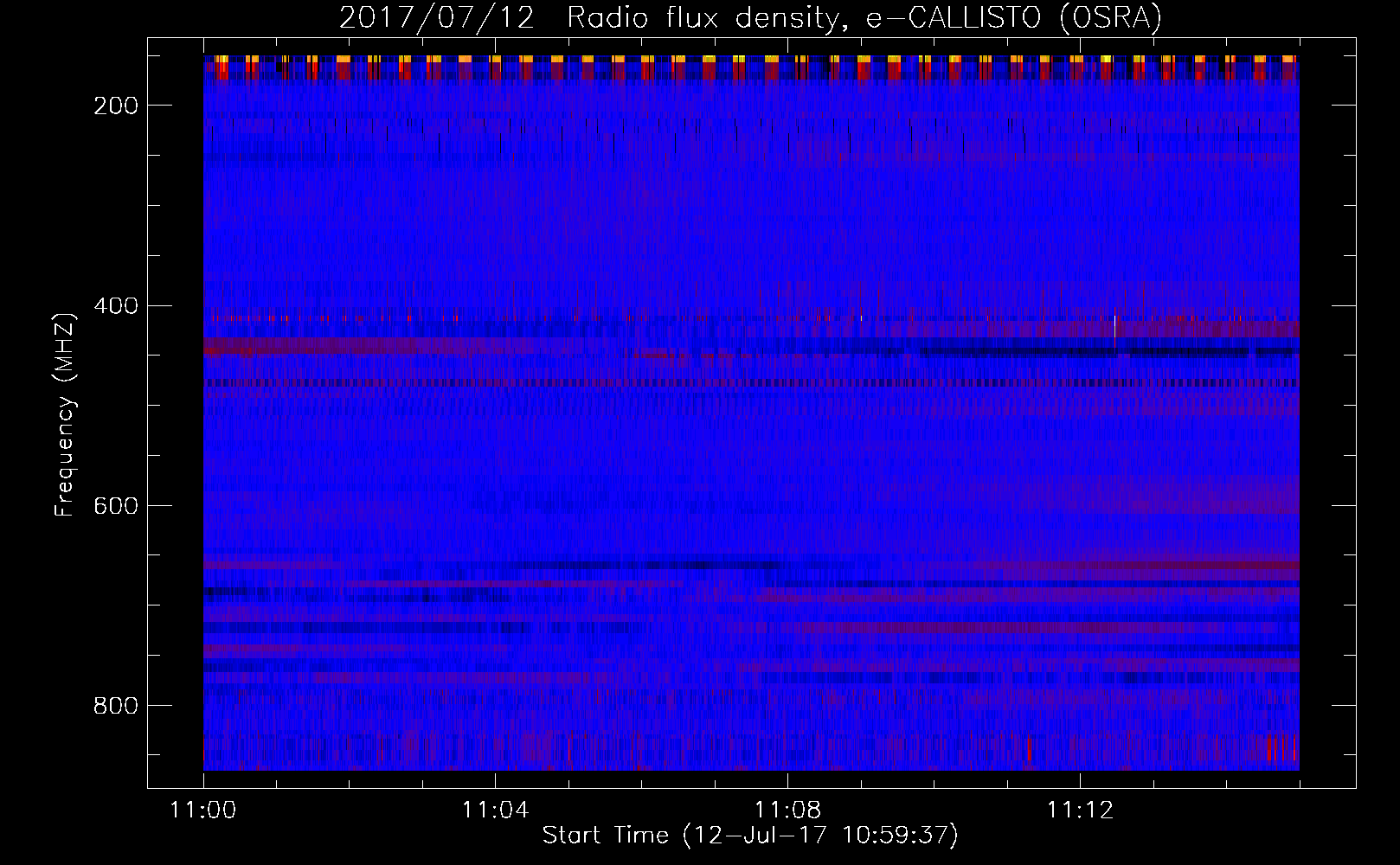Screen dimensions: 1400x865
Task: Click the '200' frequency axis label
Action: [x=115, y=106]
